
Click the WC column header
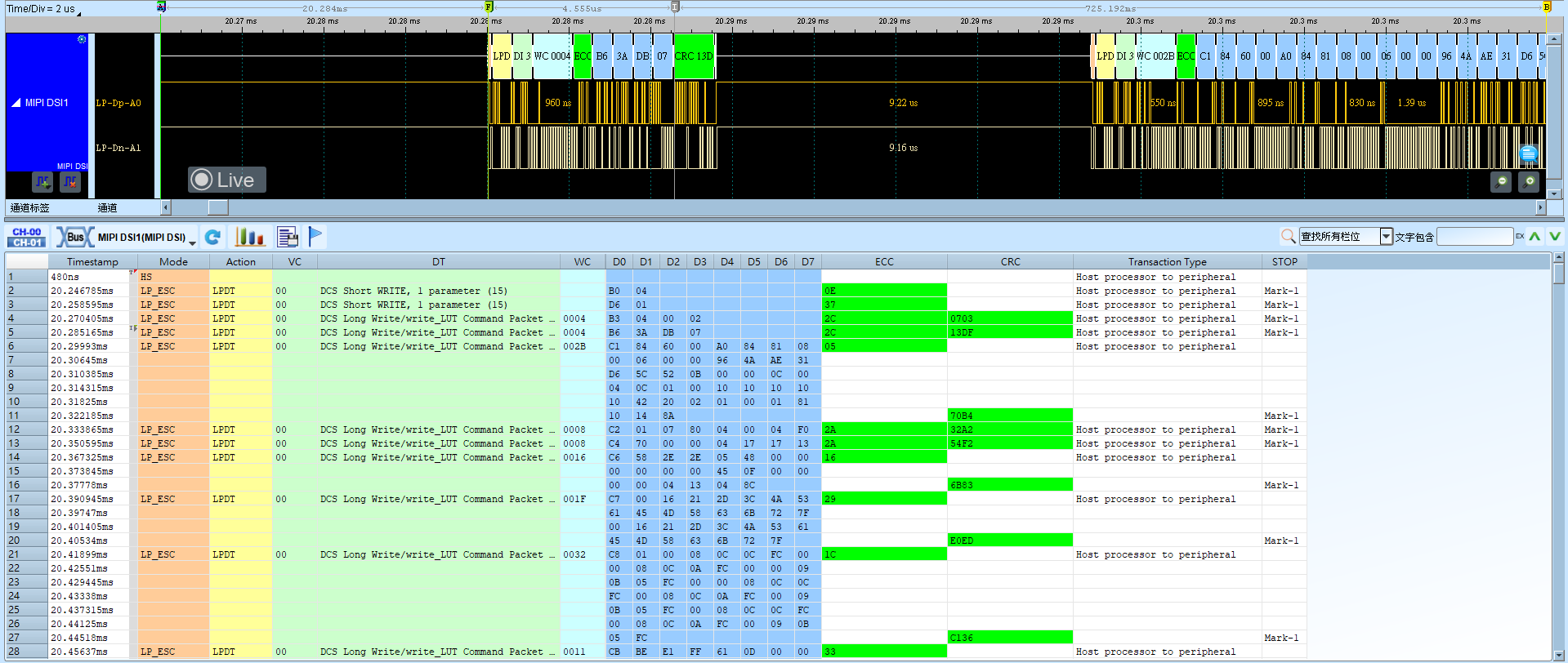point(583,262)
